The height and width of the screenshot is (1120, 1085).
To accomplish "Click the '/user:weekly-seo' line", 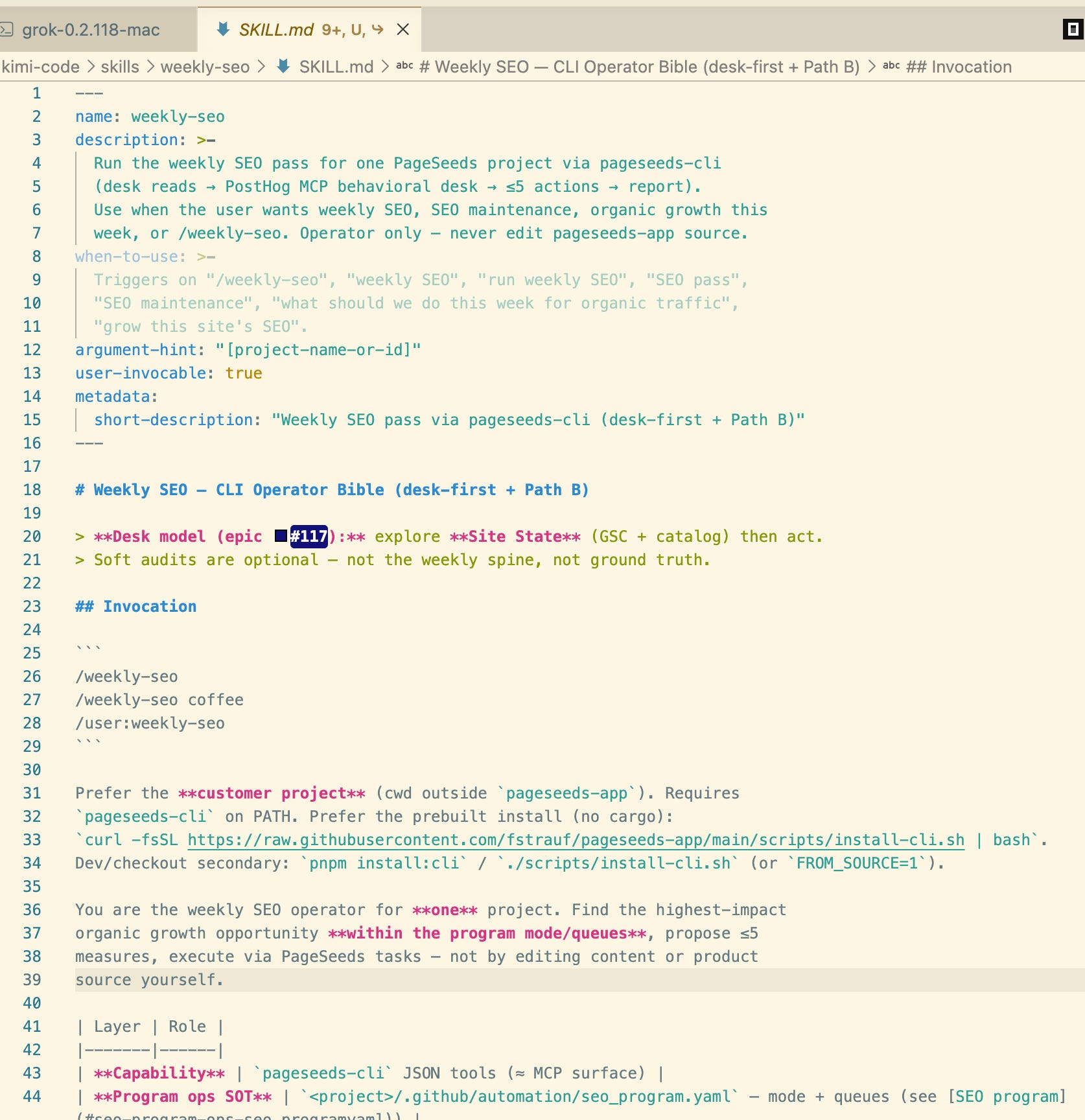I will pyautogui.click(x=150, y=723).
